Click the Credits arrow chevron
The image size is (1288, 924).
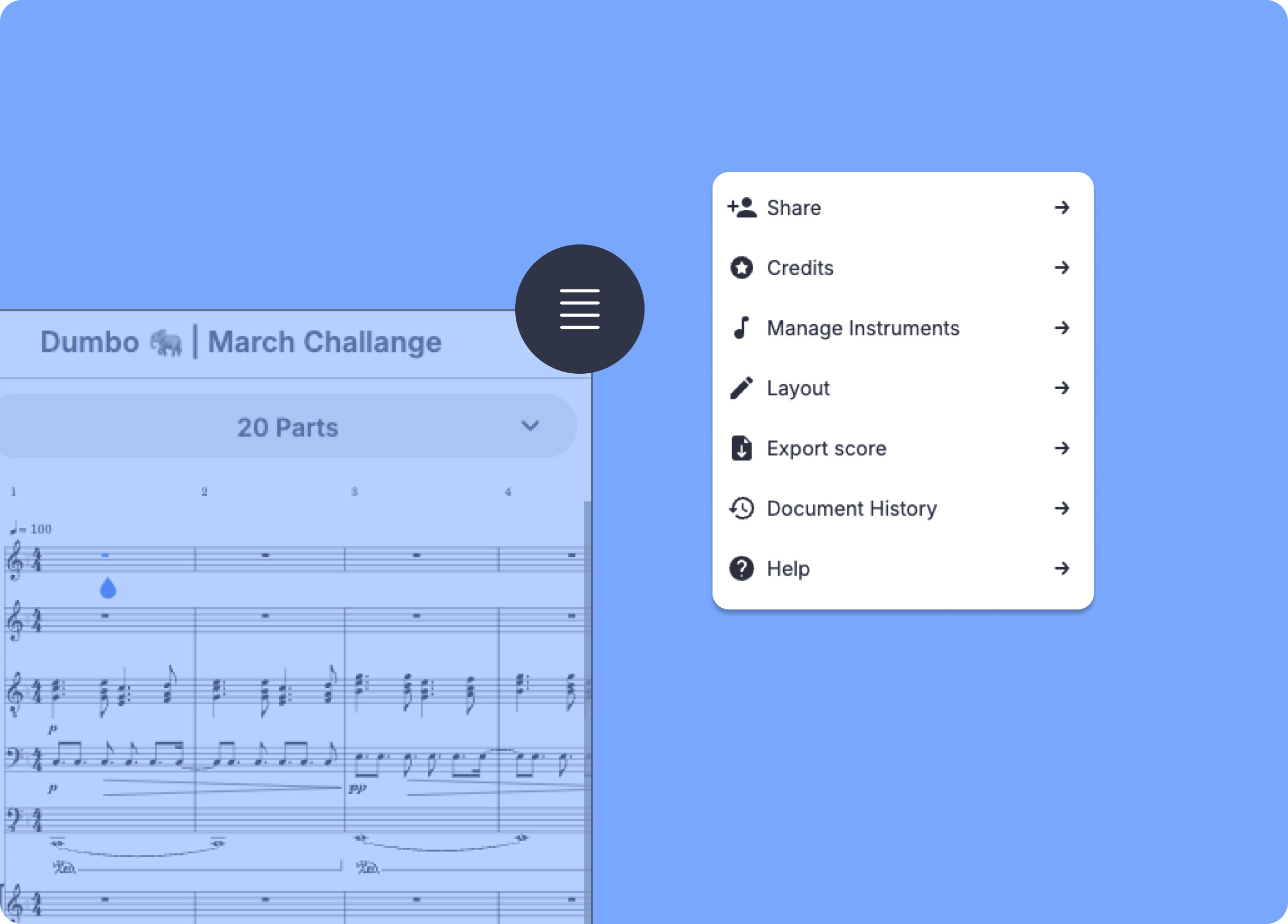point(1062,267)
